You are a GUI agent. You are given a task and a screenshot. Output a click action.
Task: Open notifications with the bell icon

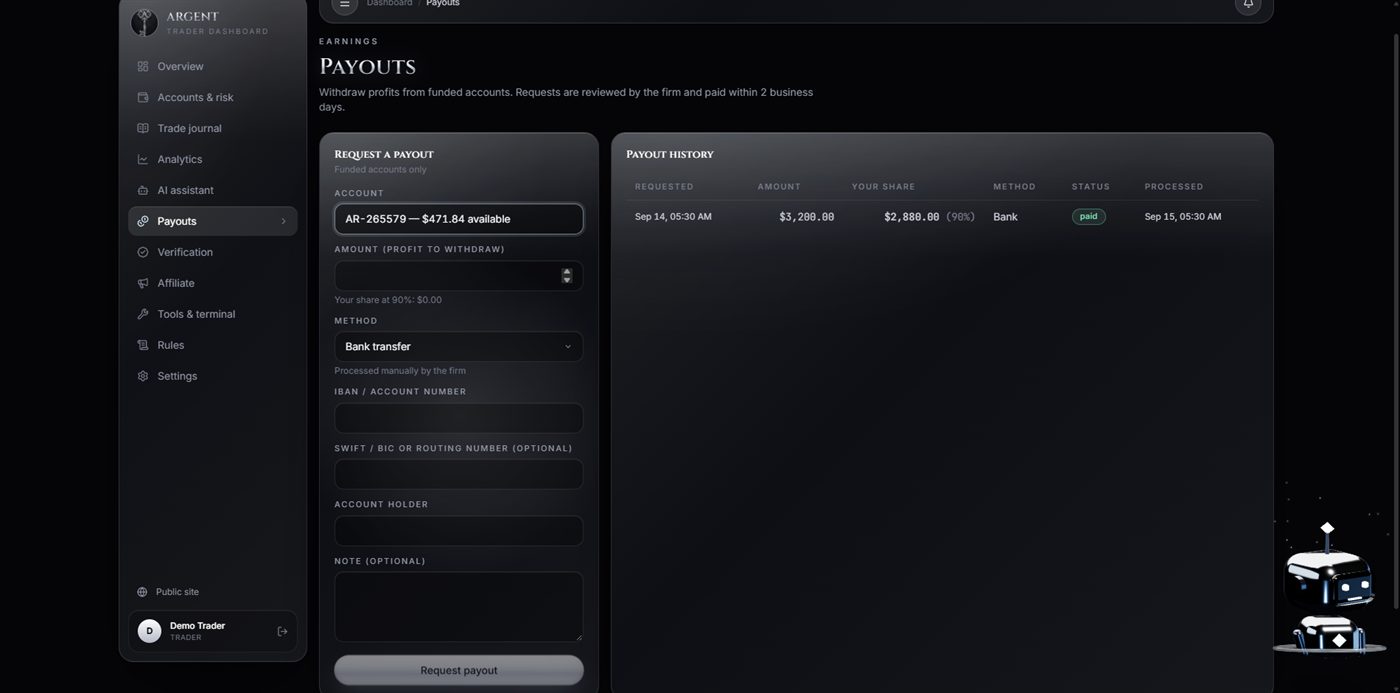click(x=1248, y=4)
